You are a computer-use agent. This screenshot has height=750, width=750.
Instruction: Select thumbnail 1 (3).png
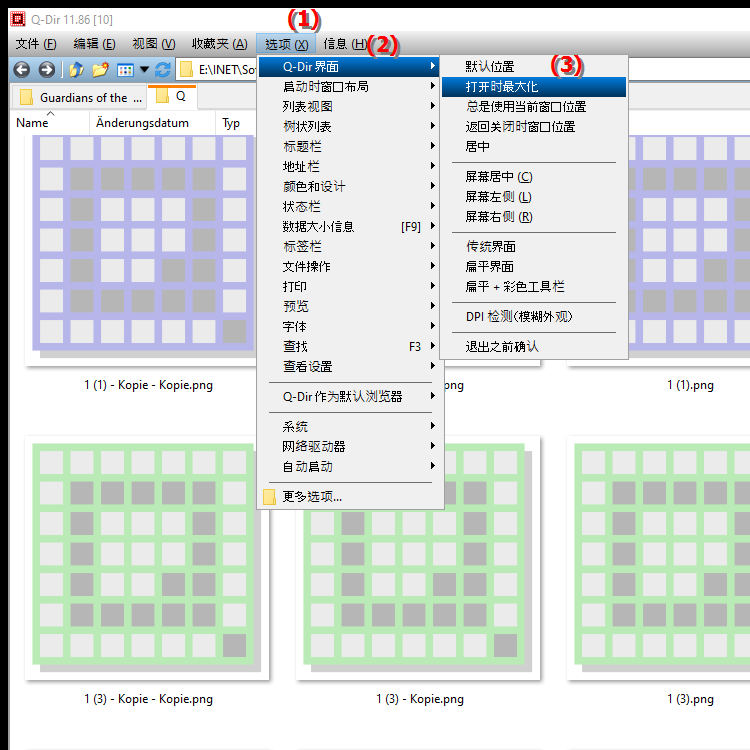[658, 558]
